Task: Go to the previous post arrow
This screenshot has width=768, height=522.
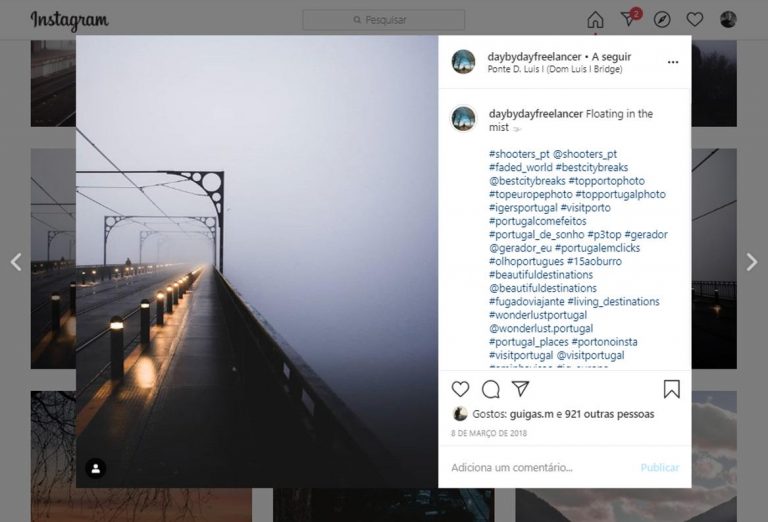Action: tap(16, 262)
